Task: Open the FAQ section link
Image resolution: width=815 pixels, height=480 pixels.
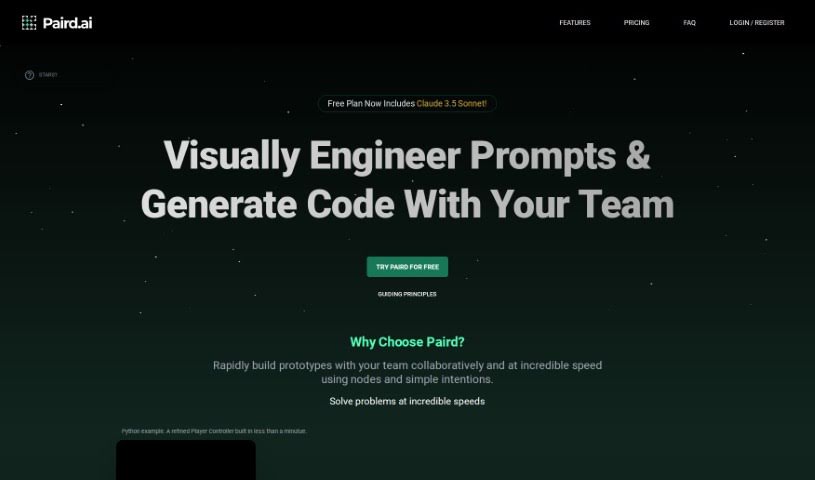Action: [x=690, y=23]
